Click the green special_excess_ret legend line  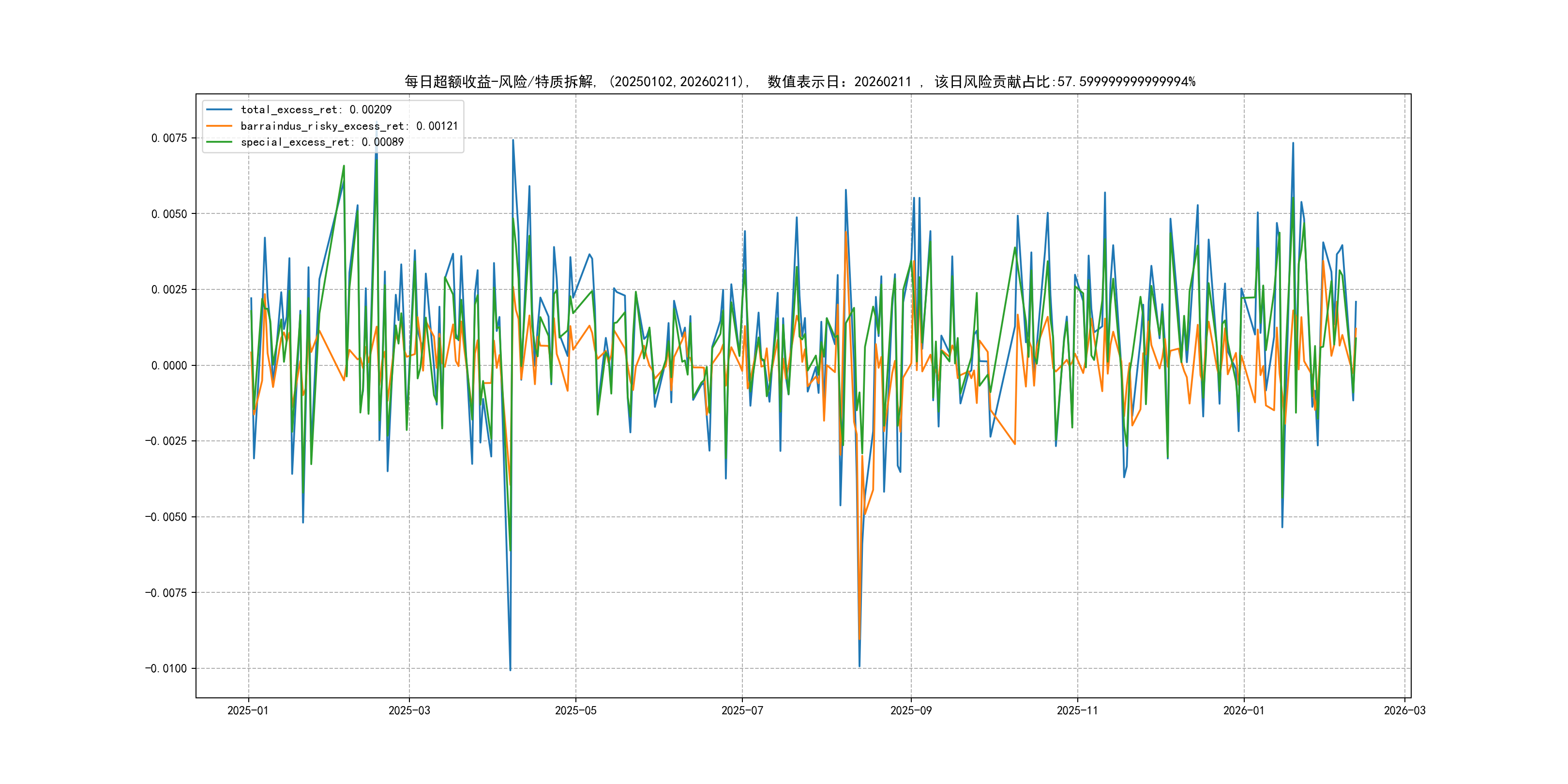[219, 142]
